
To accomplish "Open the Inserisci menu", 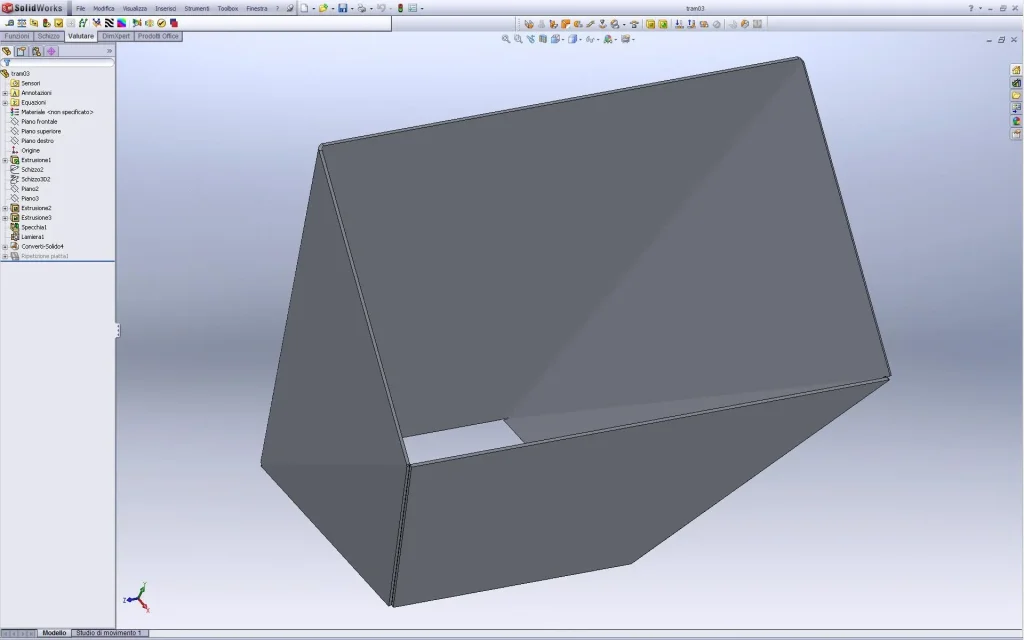I will [x=165, y=8].
